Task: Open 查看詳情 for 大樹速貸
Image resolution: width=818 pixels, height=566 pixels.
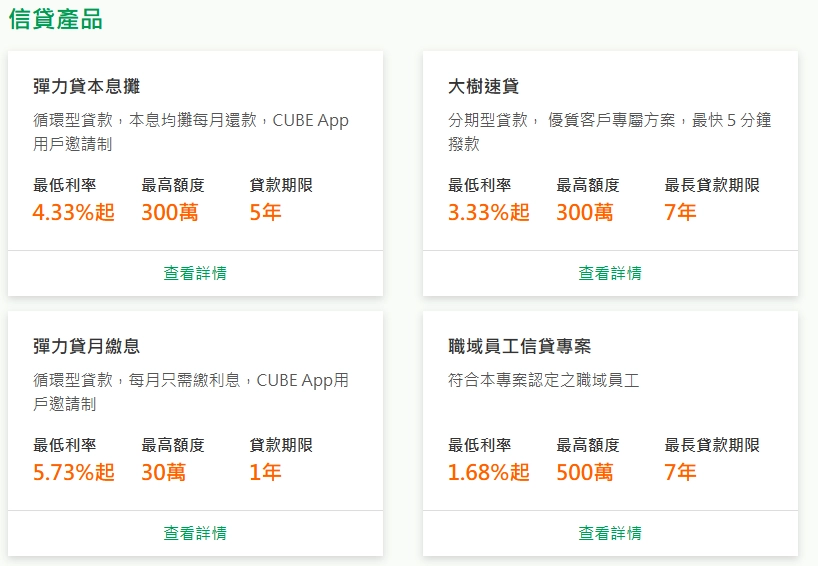Action: click(x=610, y=273)
